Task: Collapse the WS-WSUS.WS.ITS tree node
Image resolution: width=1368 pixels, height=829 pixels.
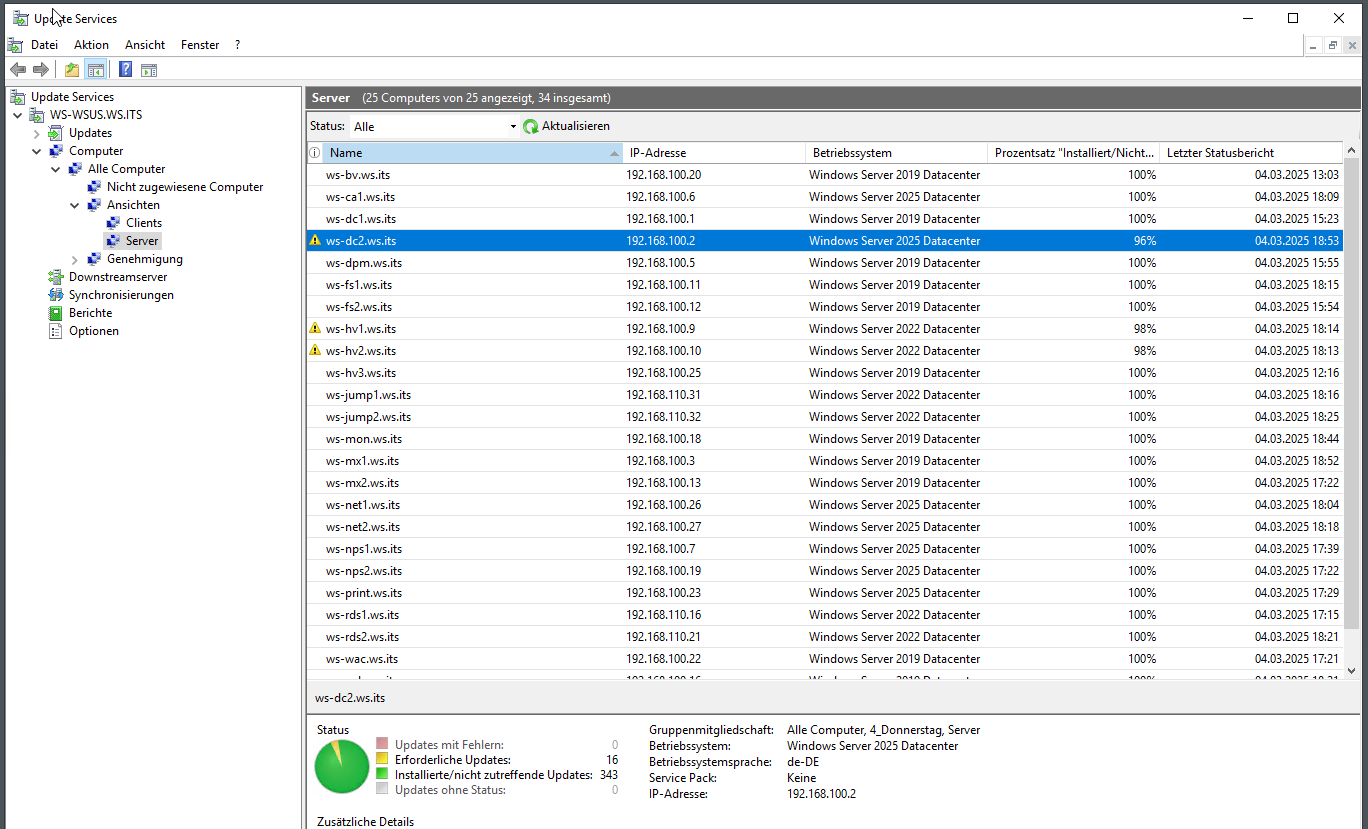Action: pos(18,115)
